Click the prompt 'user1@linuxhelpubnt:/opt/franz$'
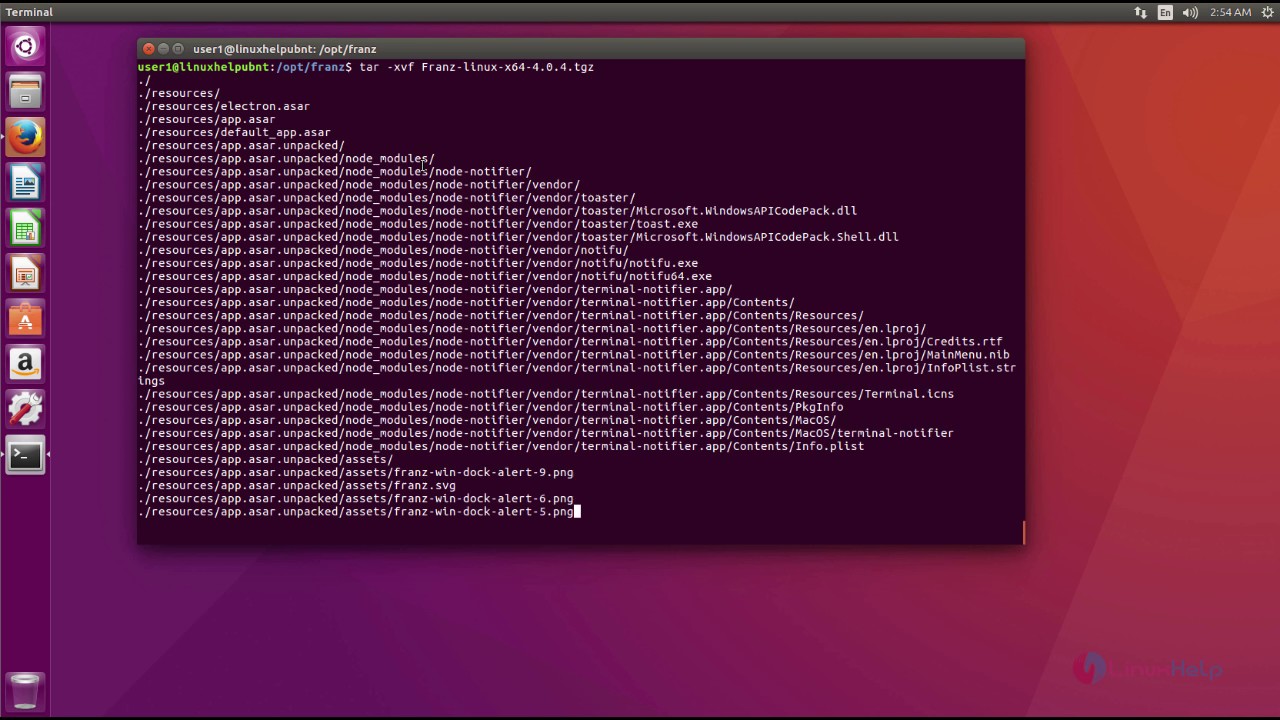 click(x=245, y=67)
